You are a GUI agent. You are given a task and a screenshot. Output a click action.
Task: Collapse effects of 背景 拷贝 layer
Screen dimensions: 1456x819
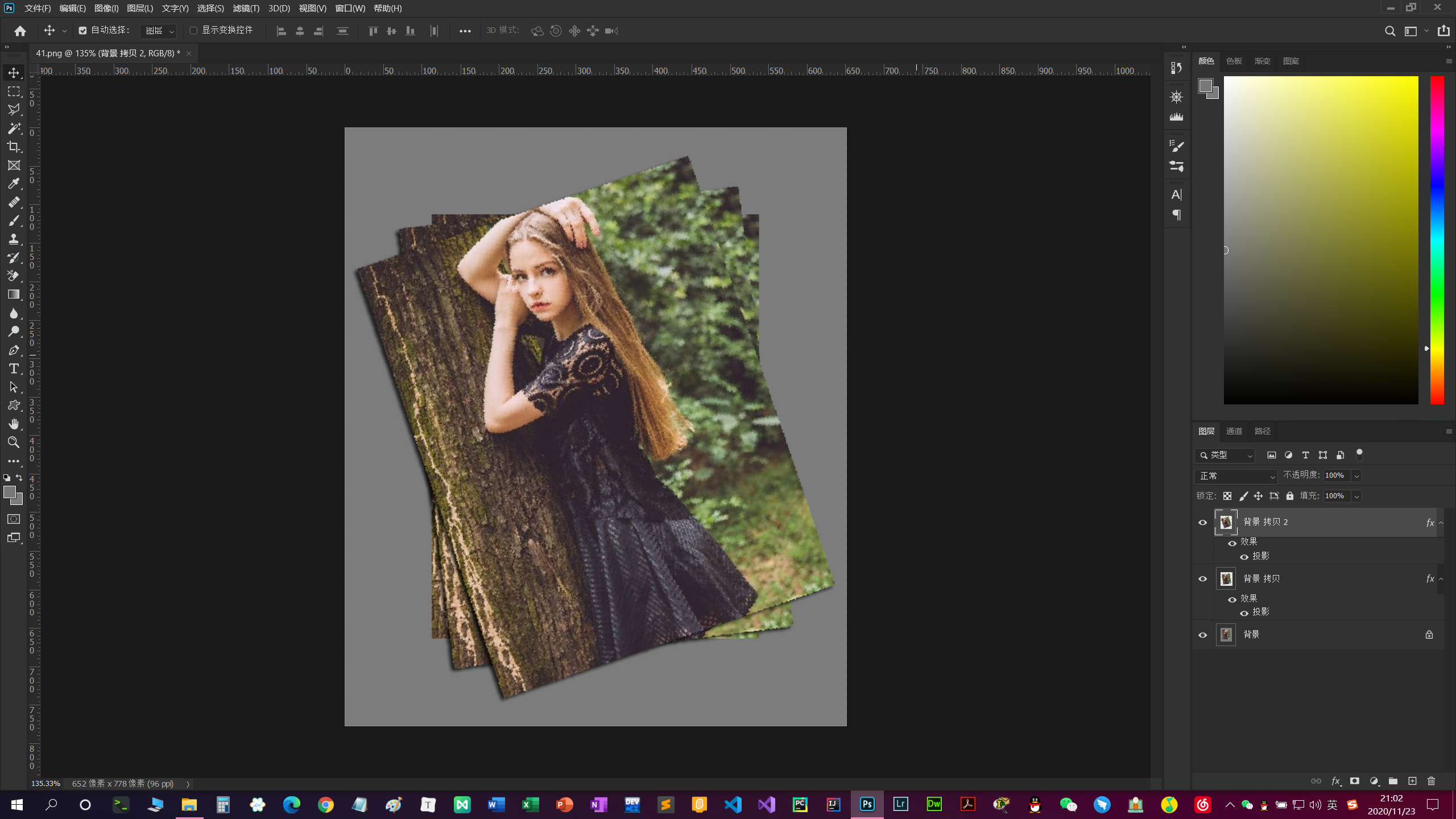pos(1441,579)
